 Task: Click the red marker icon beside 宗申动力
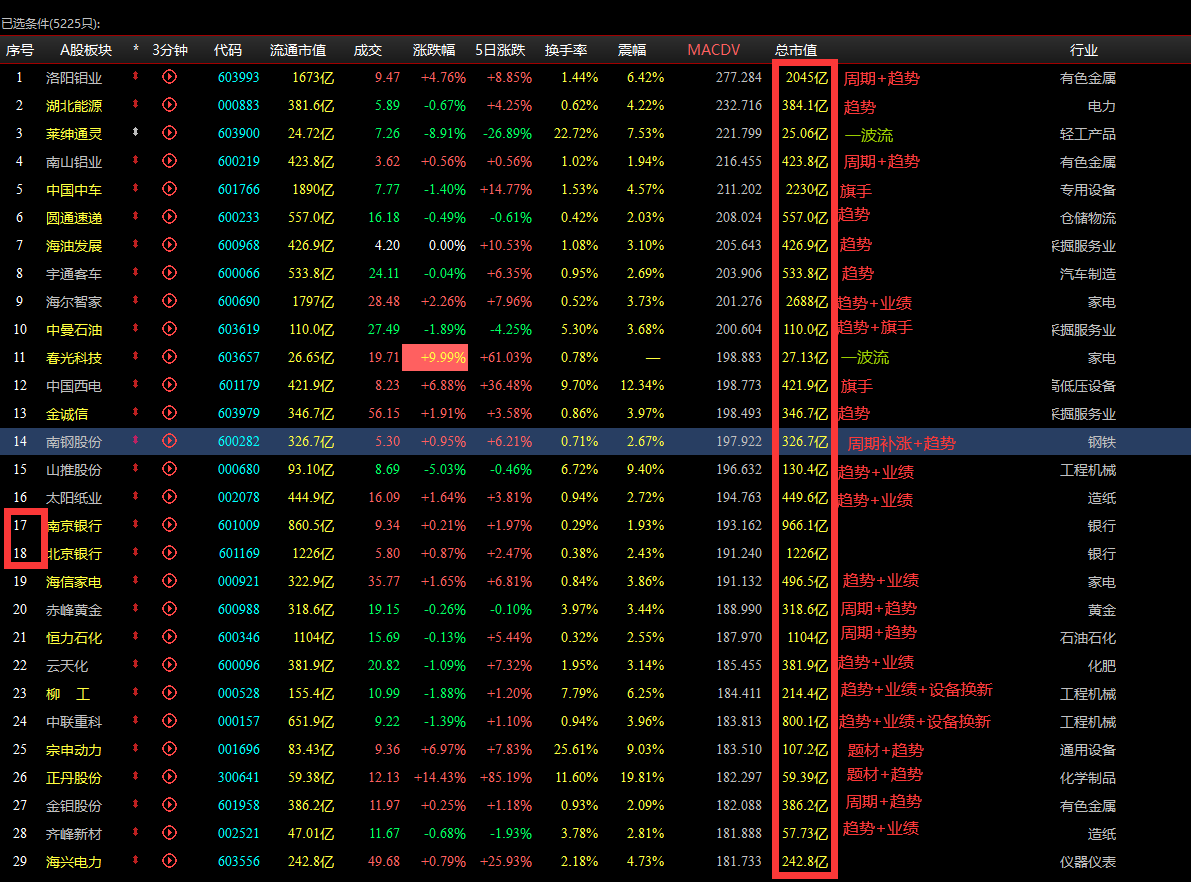pyautogui.click(x=135, y=748)
